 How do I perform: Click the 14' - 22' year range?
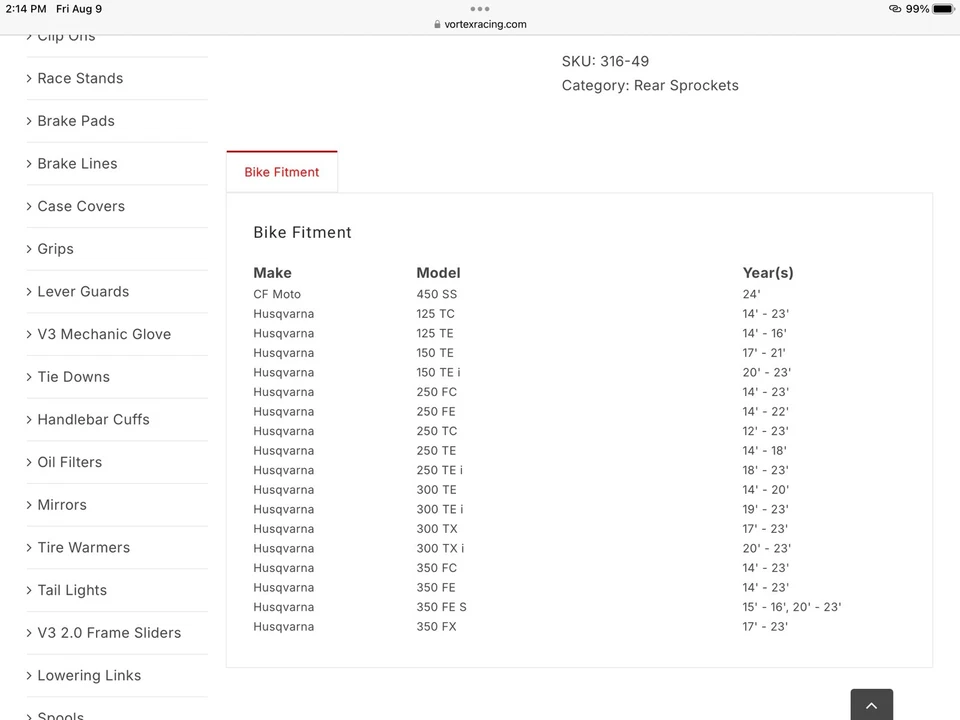765,412
